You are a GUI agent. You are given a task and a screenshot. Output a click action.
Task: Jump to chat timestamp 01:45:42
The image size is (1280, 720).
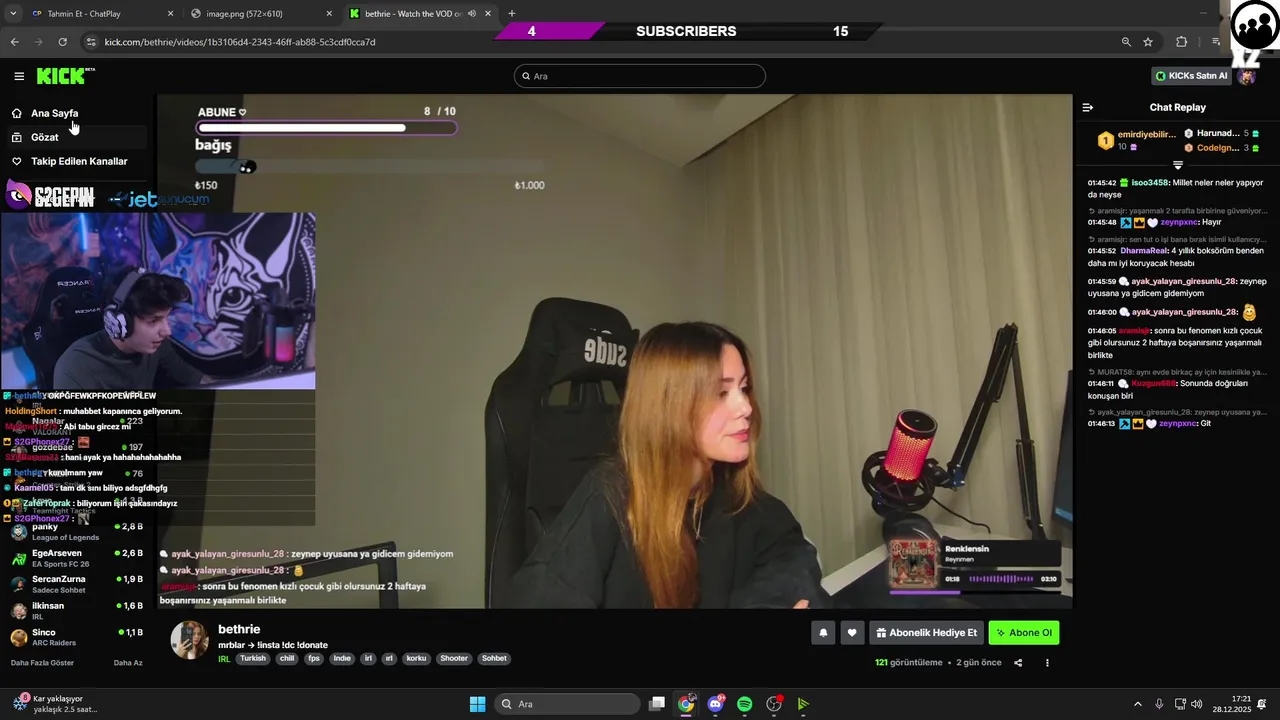(1102, 183)
